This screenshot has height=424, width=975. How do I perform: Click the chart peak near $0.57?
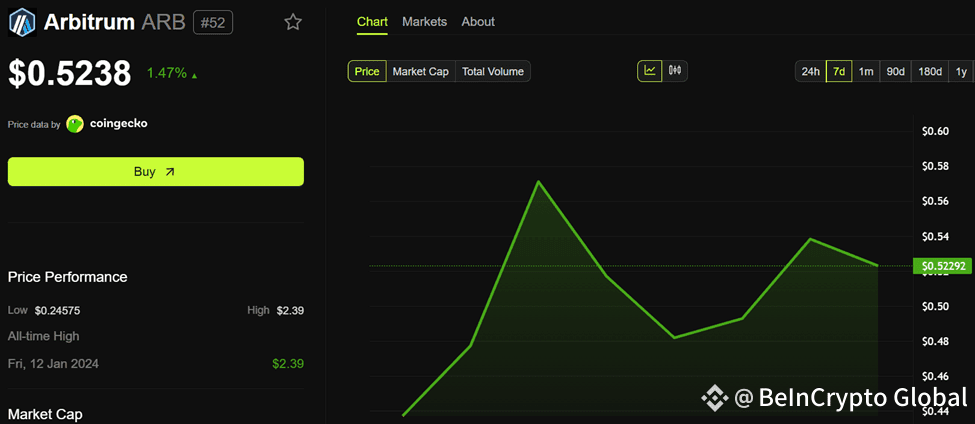click(538, 182)
